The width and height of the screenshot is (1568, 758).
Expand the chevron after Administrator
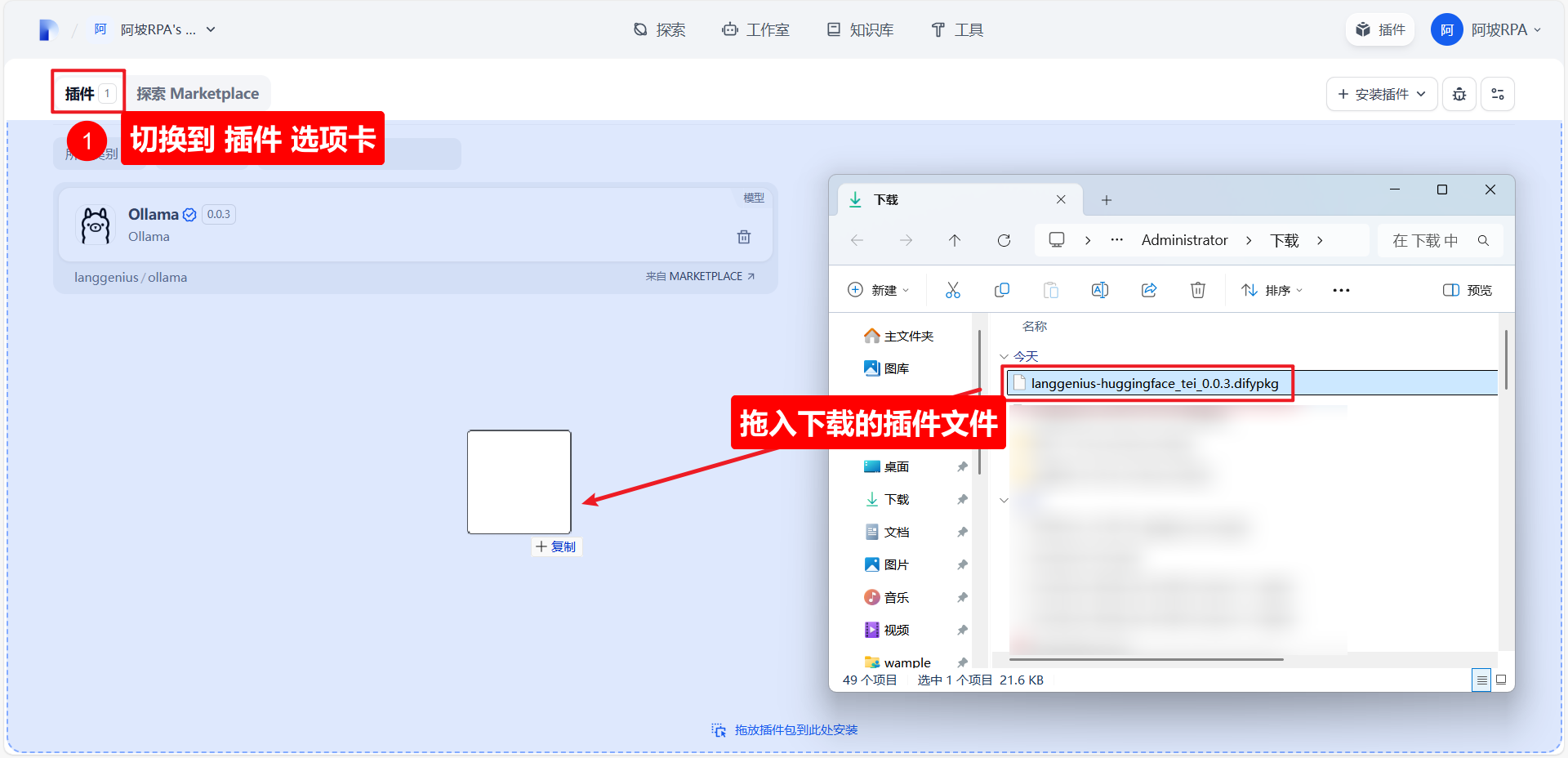[x=1249, y=240]
